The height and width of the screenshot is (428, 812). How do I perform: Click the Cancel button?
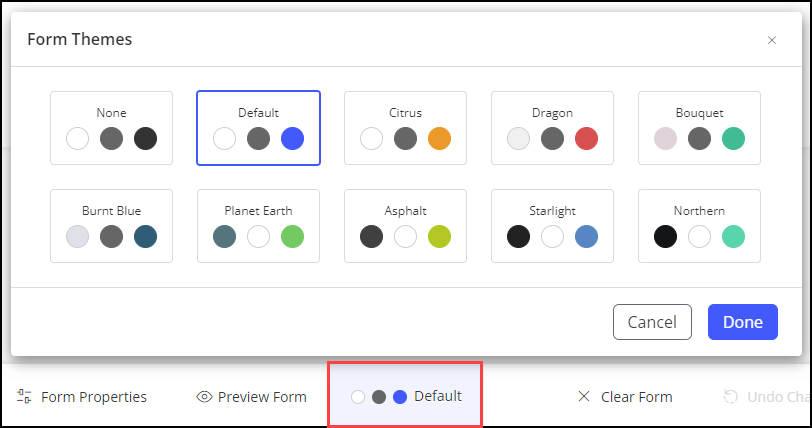(x=652, y=322)
